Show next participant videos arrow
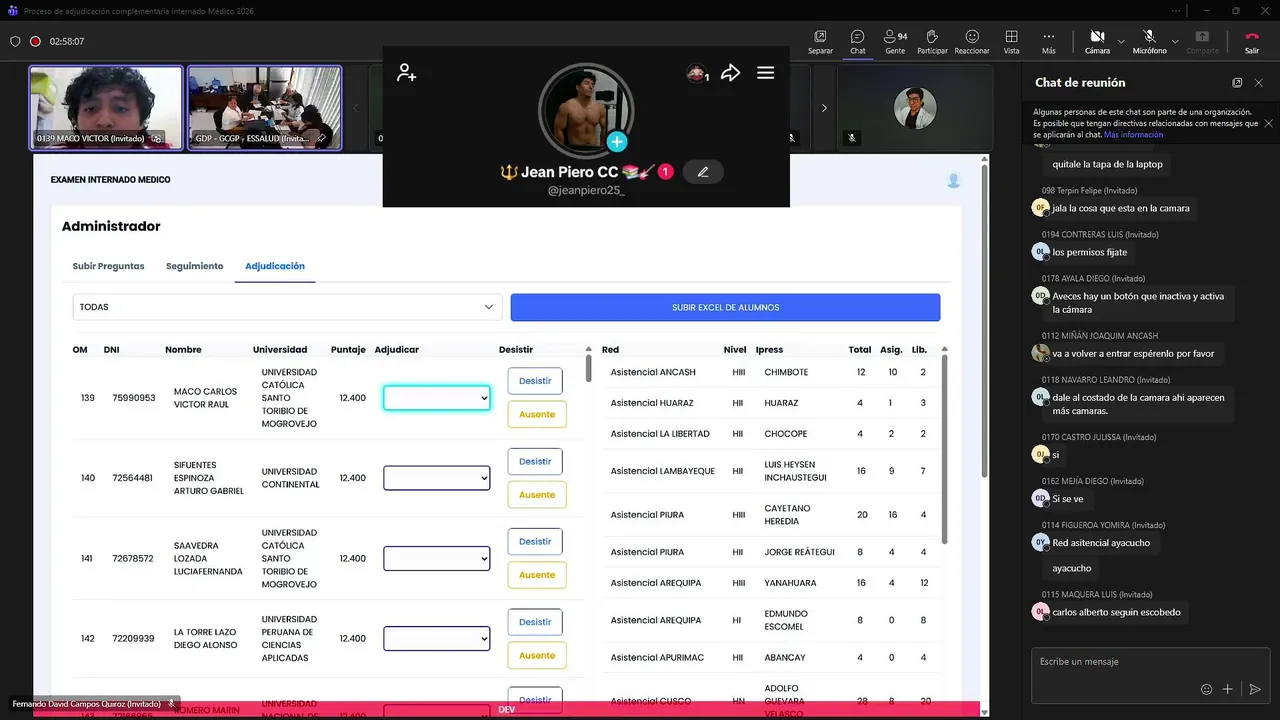Viewport: 1280px width, 720px height. [x=824, y=108]
